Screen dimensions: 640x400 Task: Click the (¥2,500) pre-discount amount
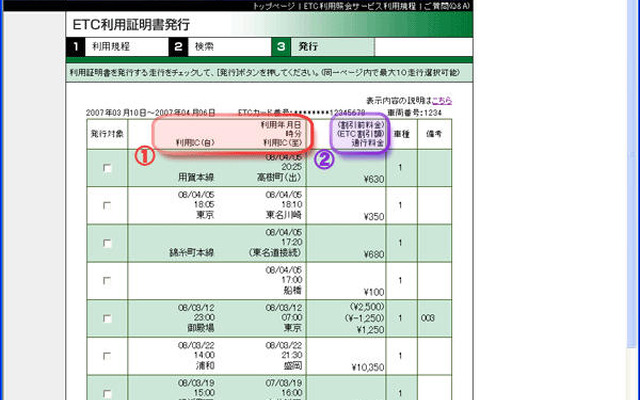[367, 307]
